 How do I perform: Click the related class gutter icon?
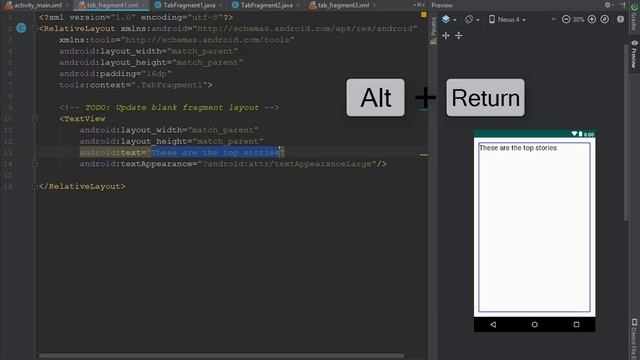(x=21, y=28)
